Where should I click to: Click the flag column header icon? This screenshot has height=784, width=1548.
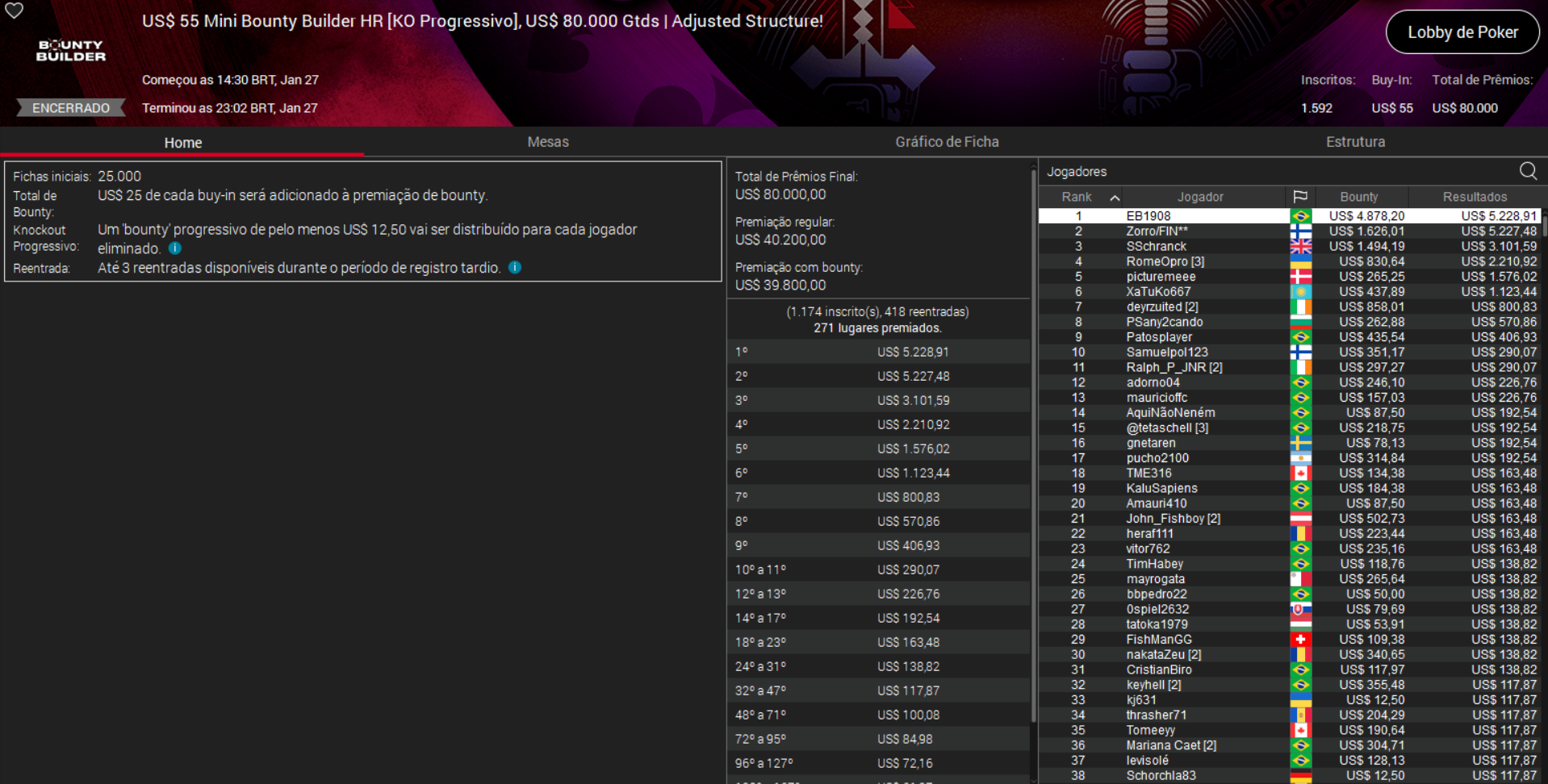click(1300, 196)
